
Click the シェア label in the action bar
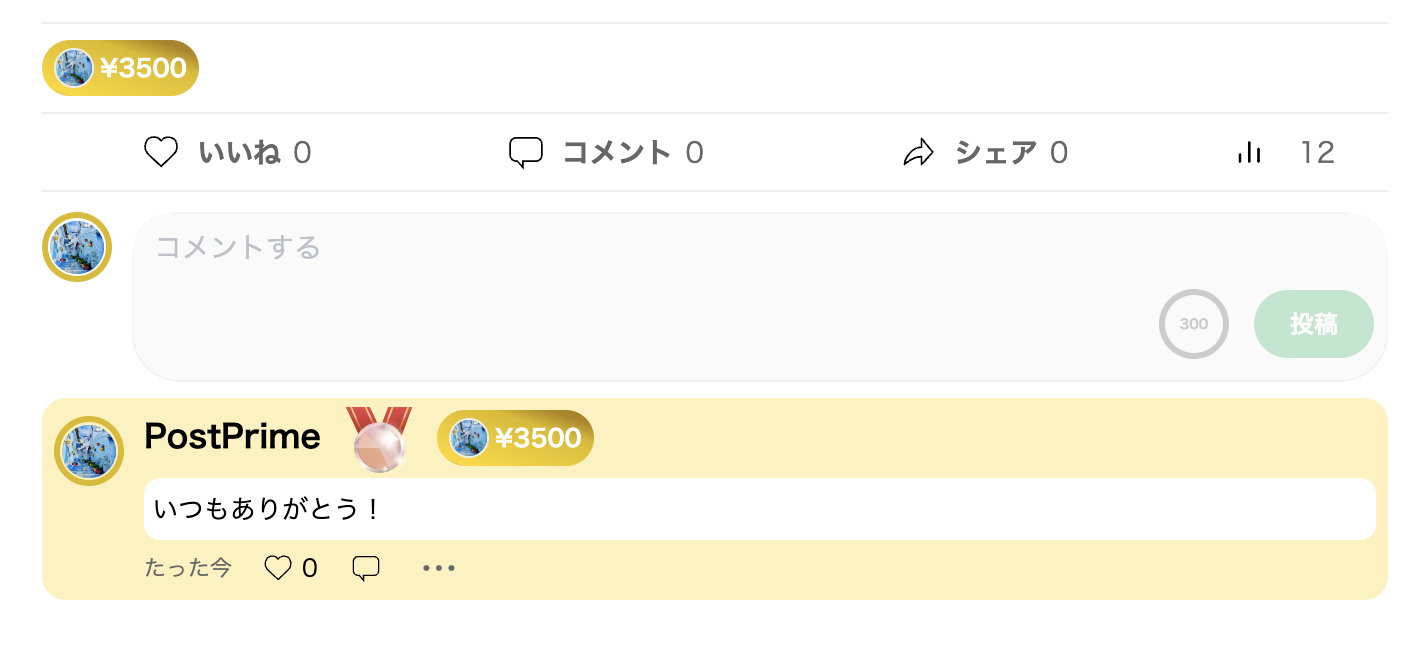click(x=996, y=152)
